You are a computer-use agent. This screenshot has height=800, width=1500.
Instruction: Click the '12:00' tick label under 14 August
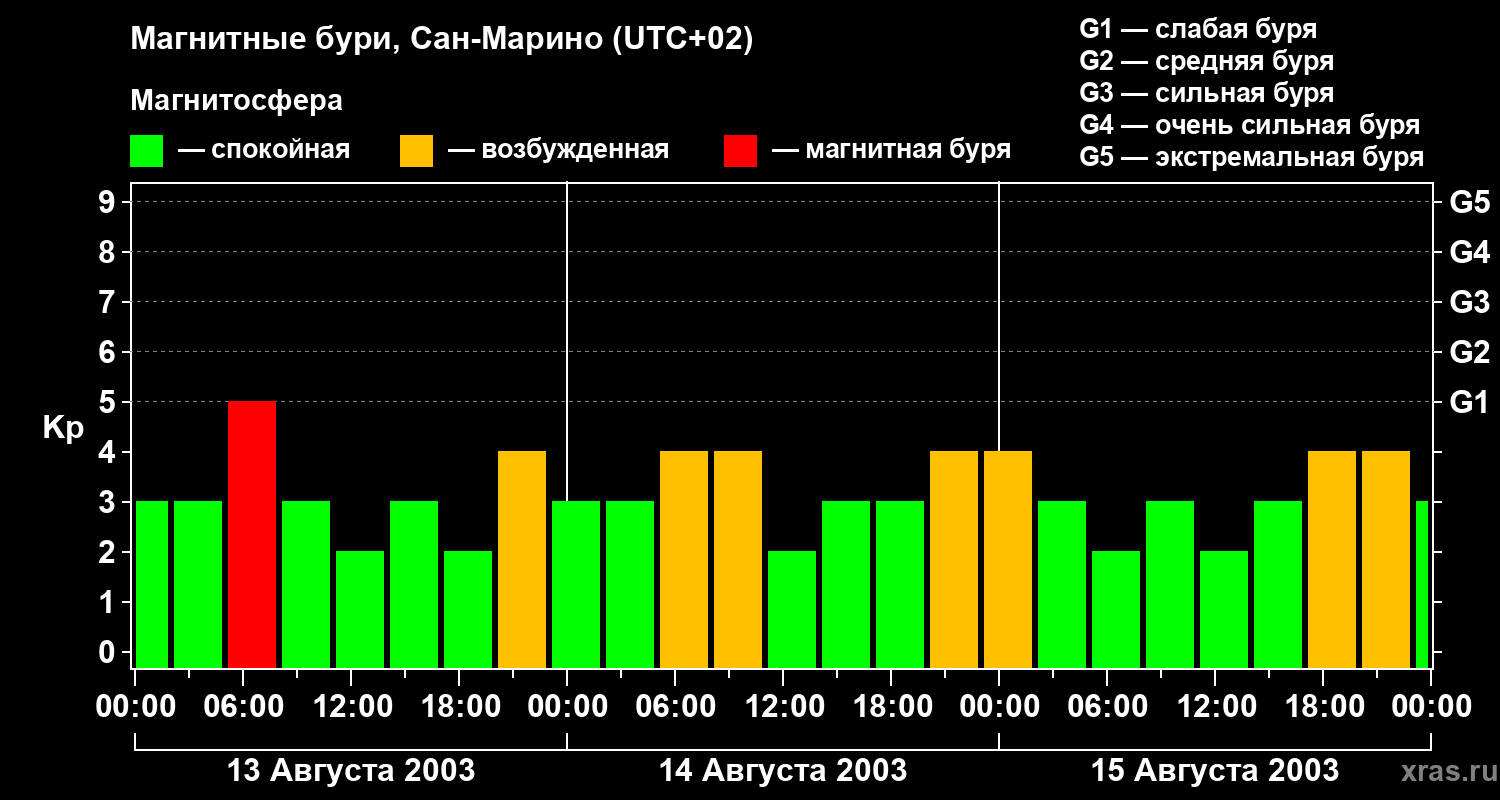783,707
